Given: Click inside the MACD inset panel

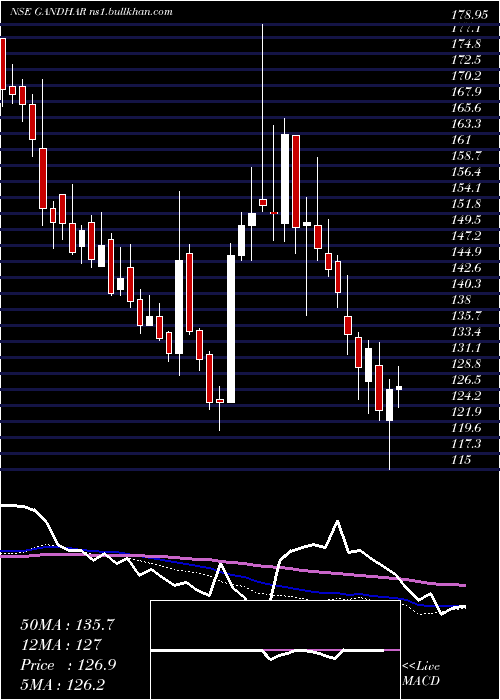Looking at the screenshot, I should coord(275,650).
